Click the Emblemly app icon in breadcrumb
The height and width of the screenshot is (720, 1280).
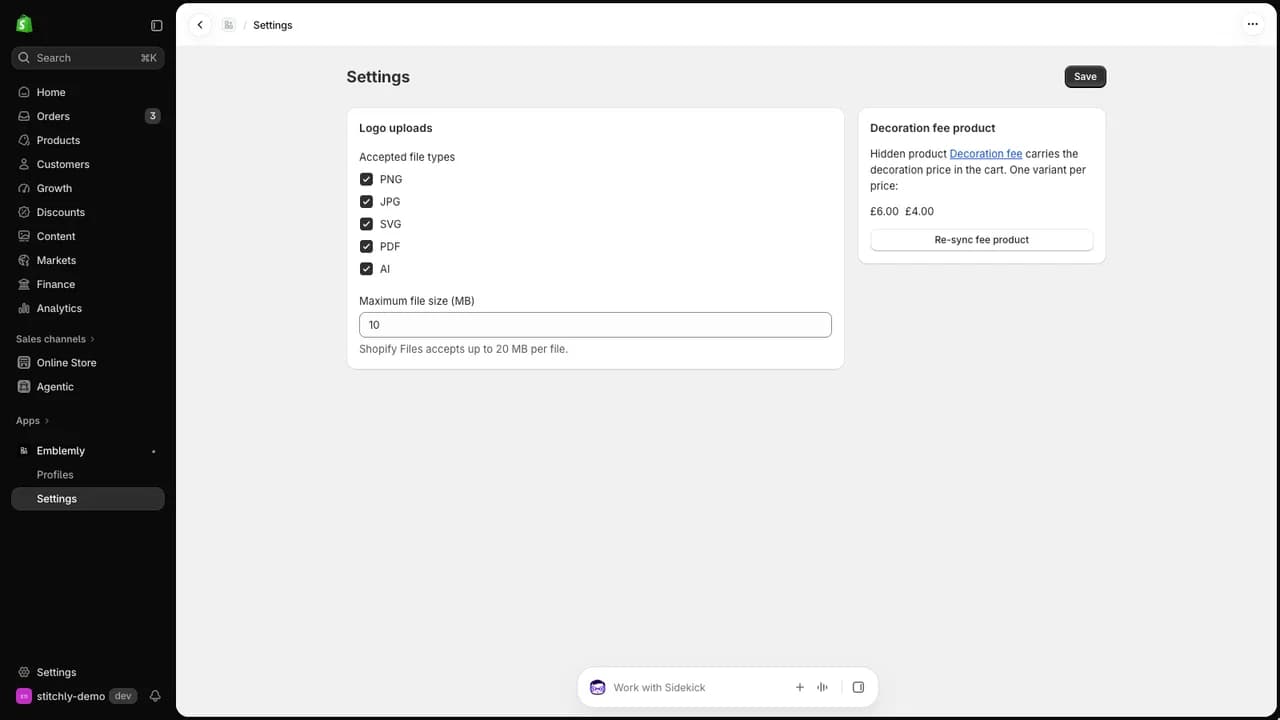click(229, 25)
